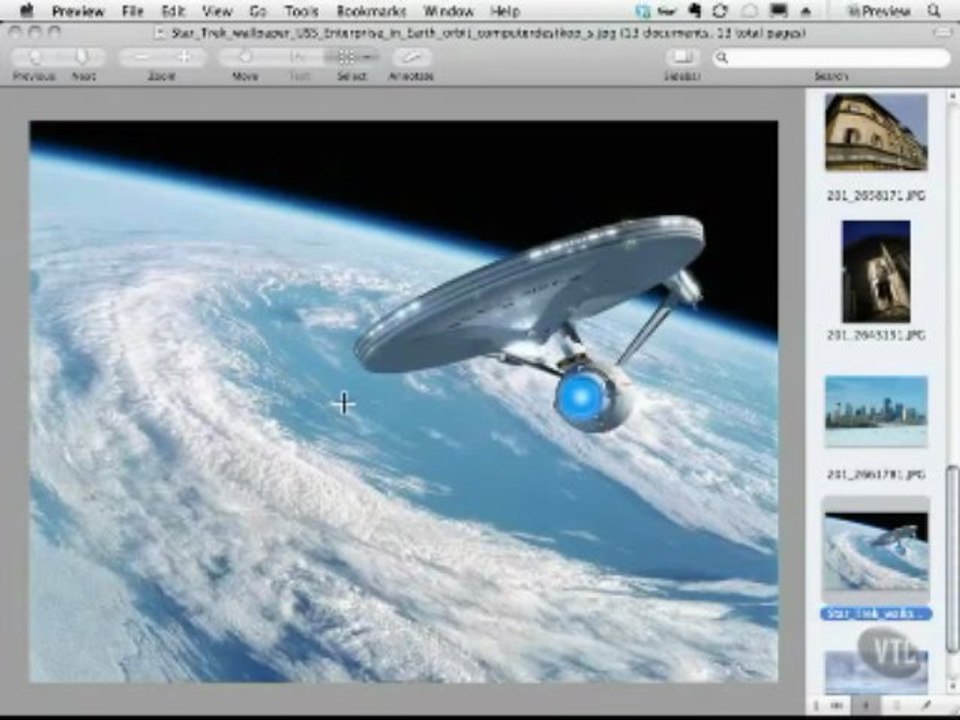This screenshot has height=720, width=960.
Task: Click the sidebar vertical scrollbar thumb
Action: click(x=953, y=559)
